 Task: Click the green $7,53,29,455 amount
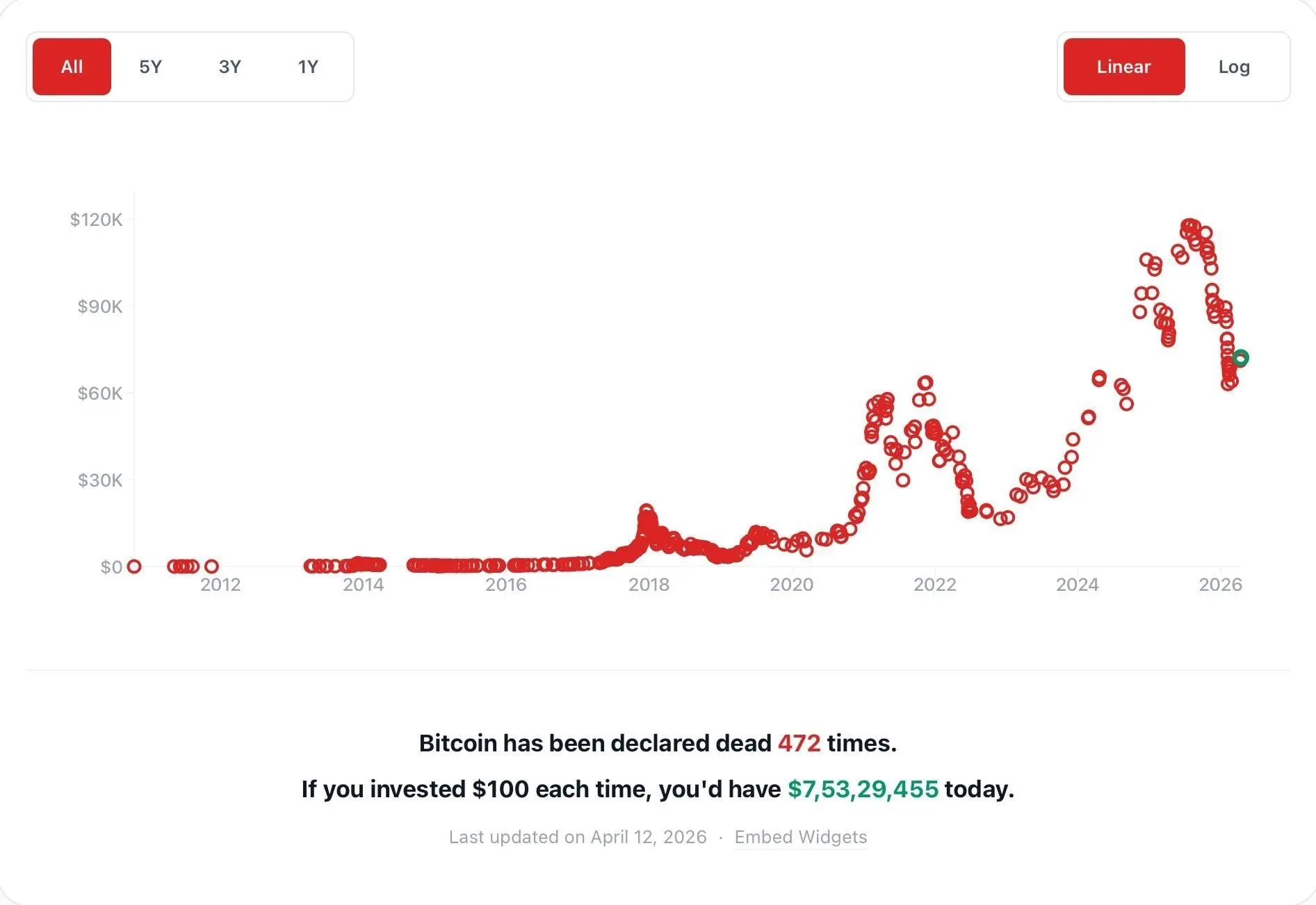[x=863, y=789]
